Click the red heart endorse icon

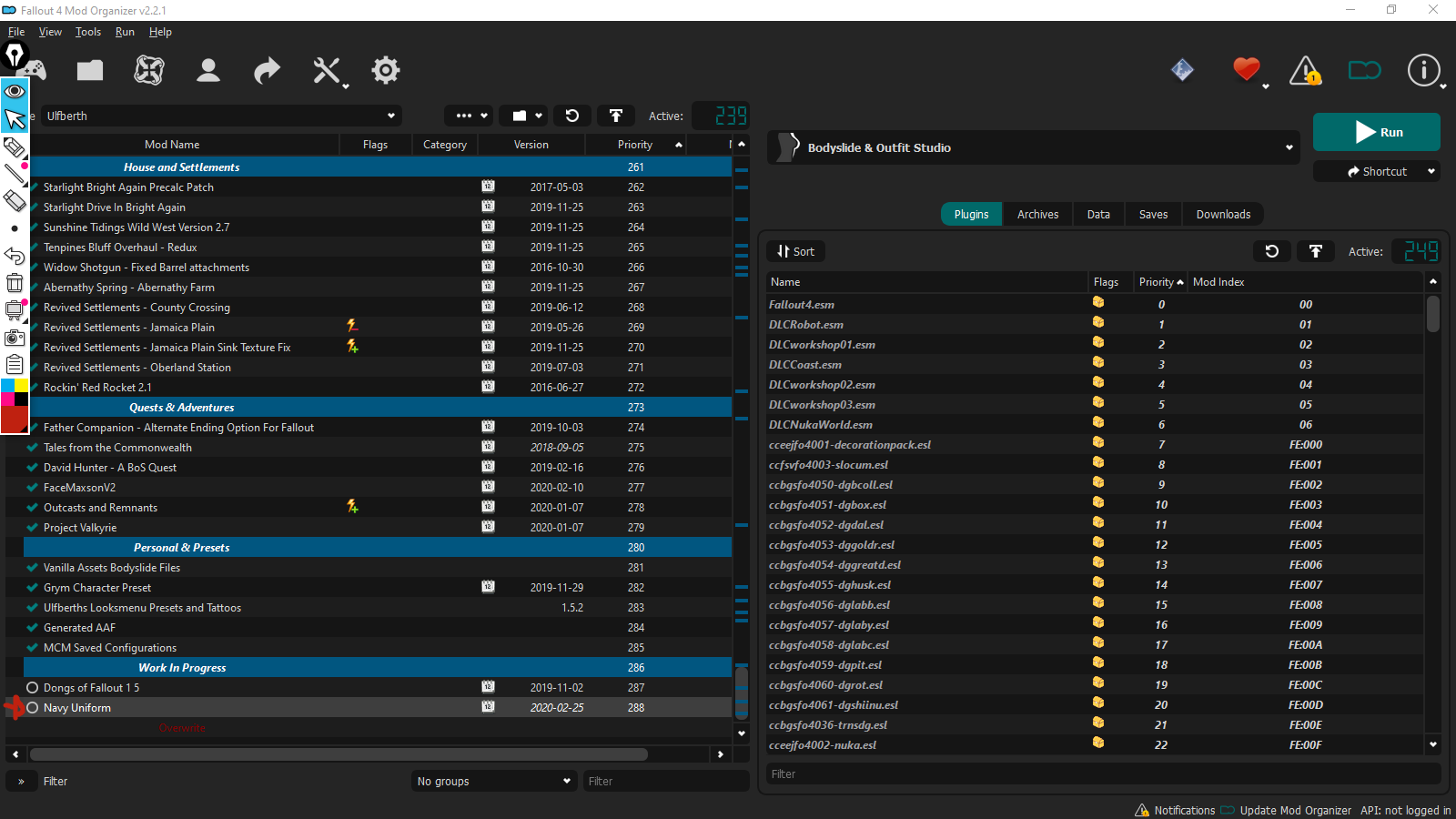tap(1247, 69)
